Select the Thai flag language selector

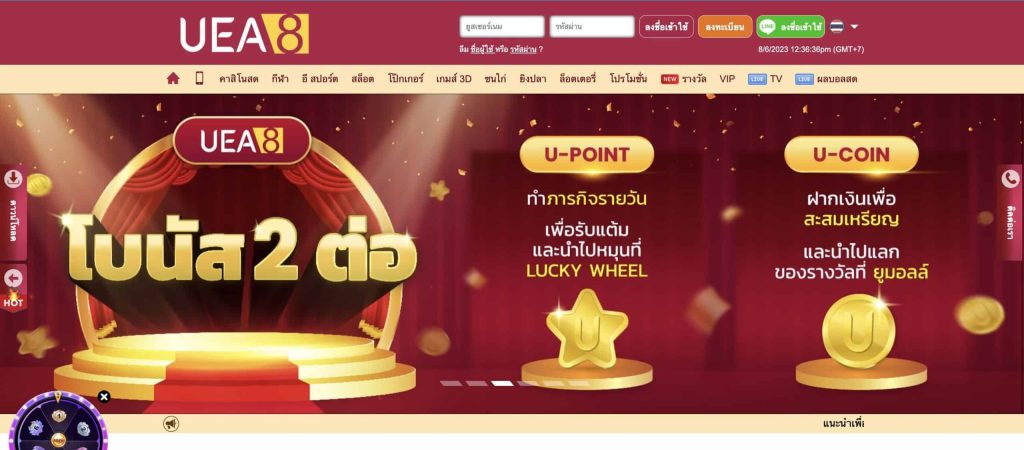[837, 27]
